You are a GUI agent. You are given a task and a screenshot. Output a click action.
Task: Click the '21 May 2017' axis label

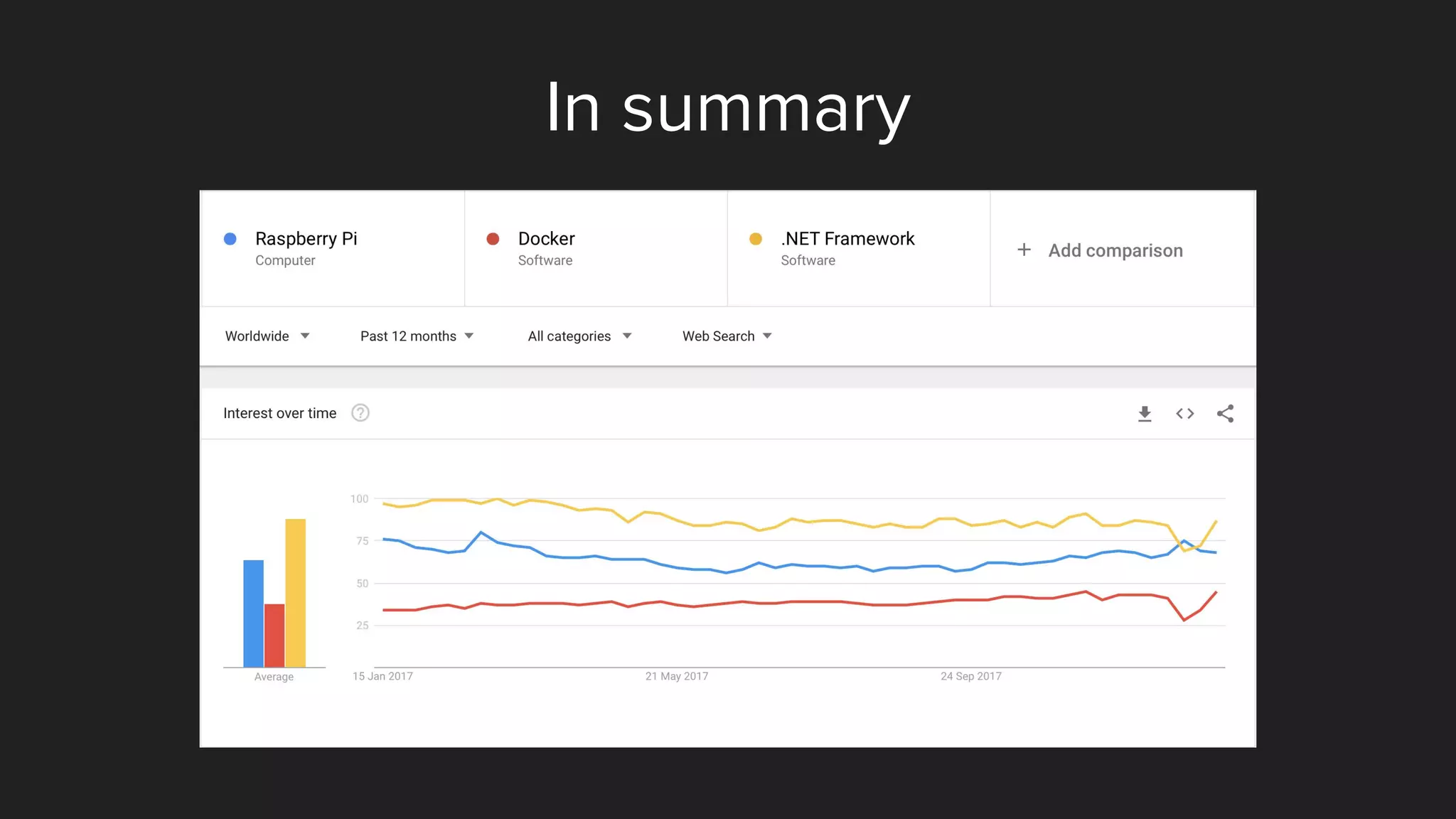[x=677, y=676]
